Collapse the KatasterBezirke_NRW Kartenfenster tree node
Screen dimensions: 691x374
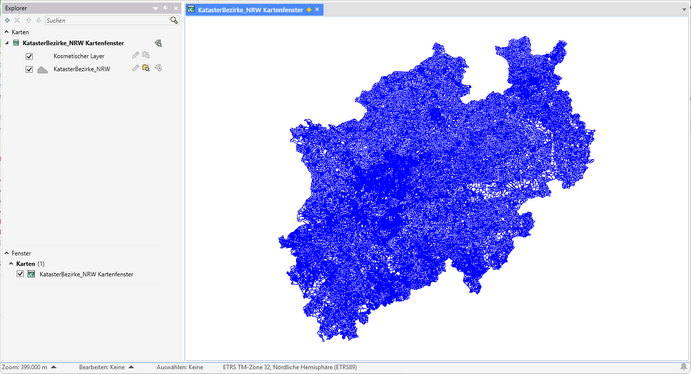pyautogui.click(x=7, y=43)
